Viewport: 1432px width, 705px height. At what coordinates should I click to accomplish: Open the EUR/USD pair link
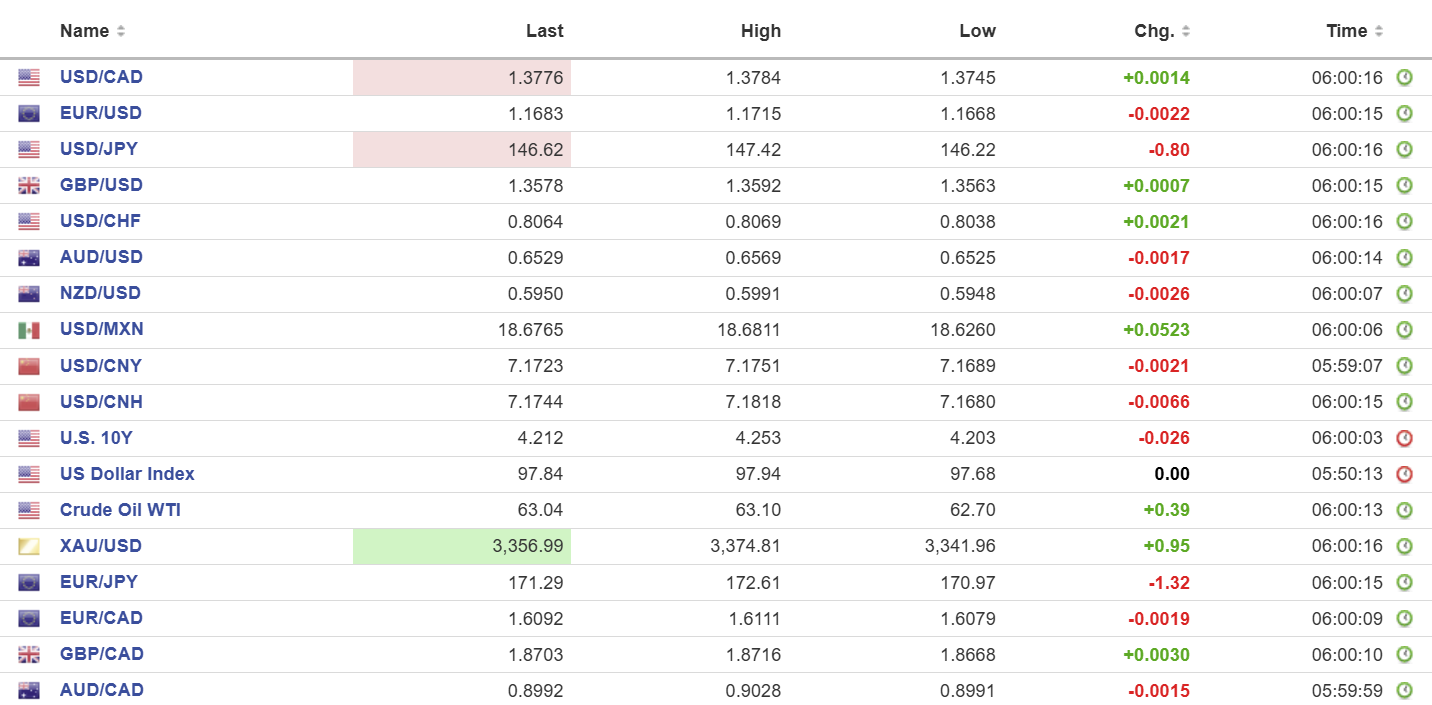pyautogui.click(x=101, y=113)
